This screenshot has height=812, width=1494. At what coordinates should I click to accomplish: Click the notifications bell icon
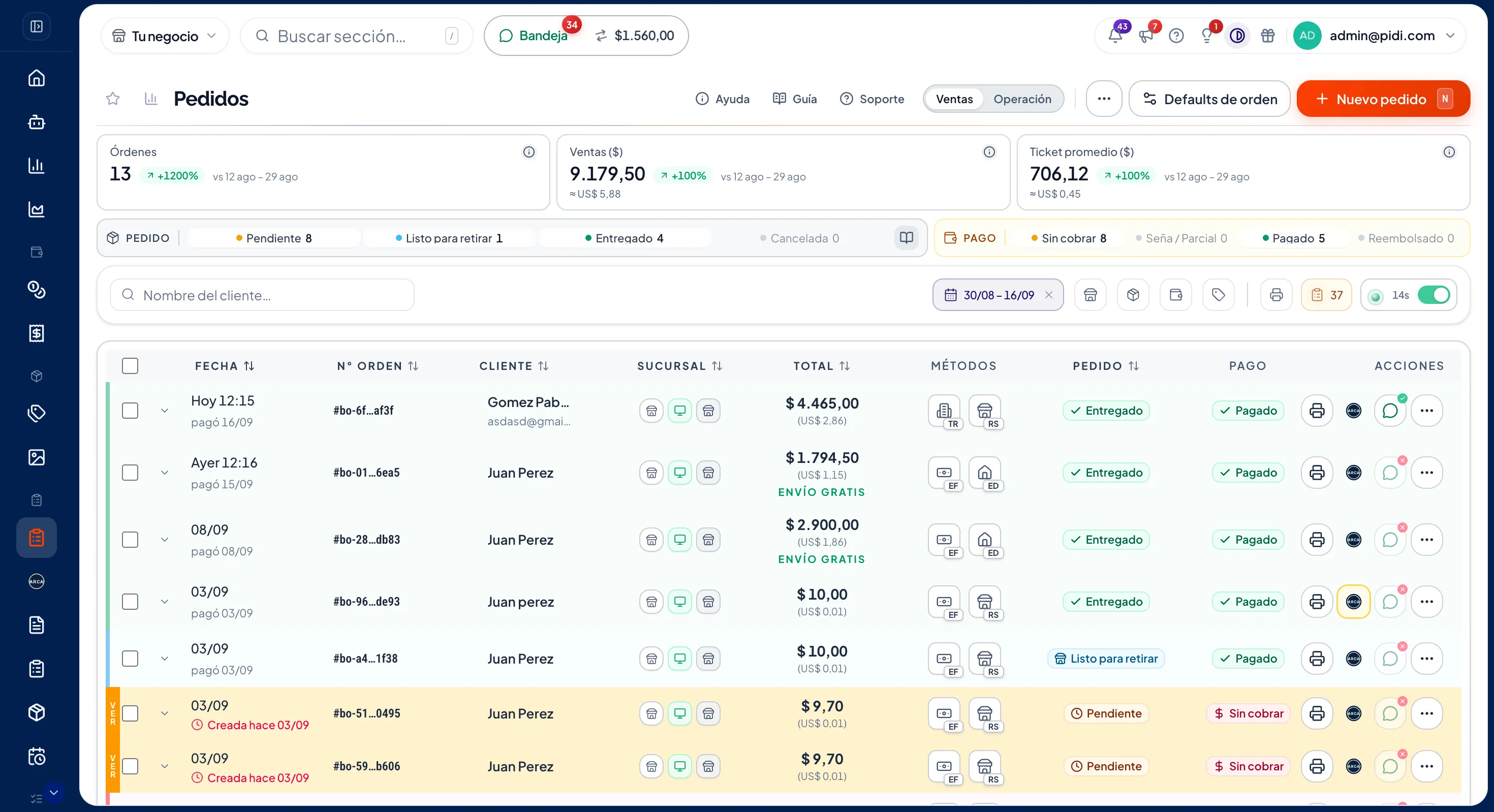pyautogui.click(x=1115, y=36)
